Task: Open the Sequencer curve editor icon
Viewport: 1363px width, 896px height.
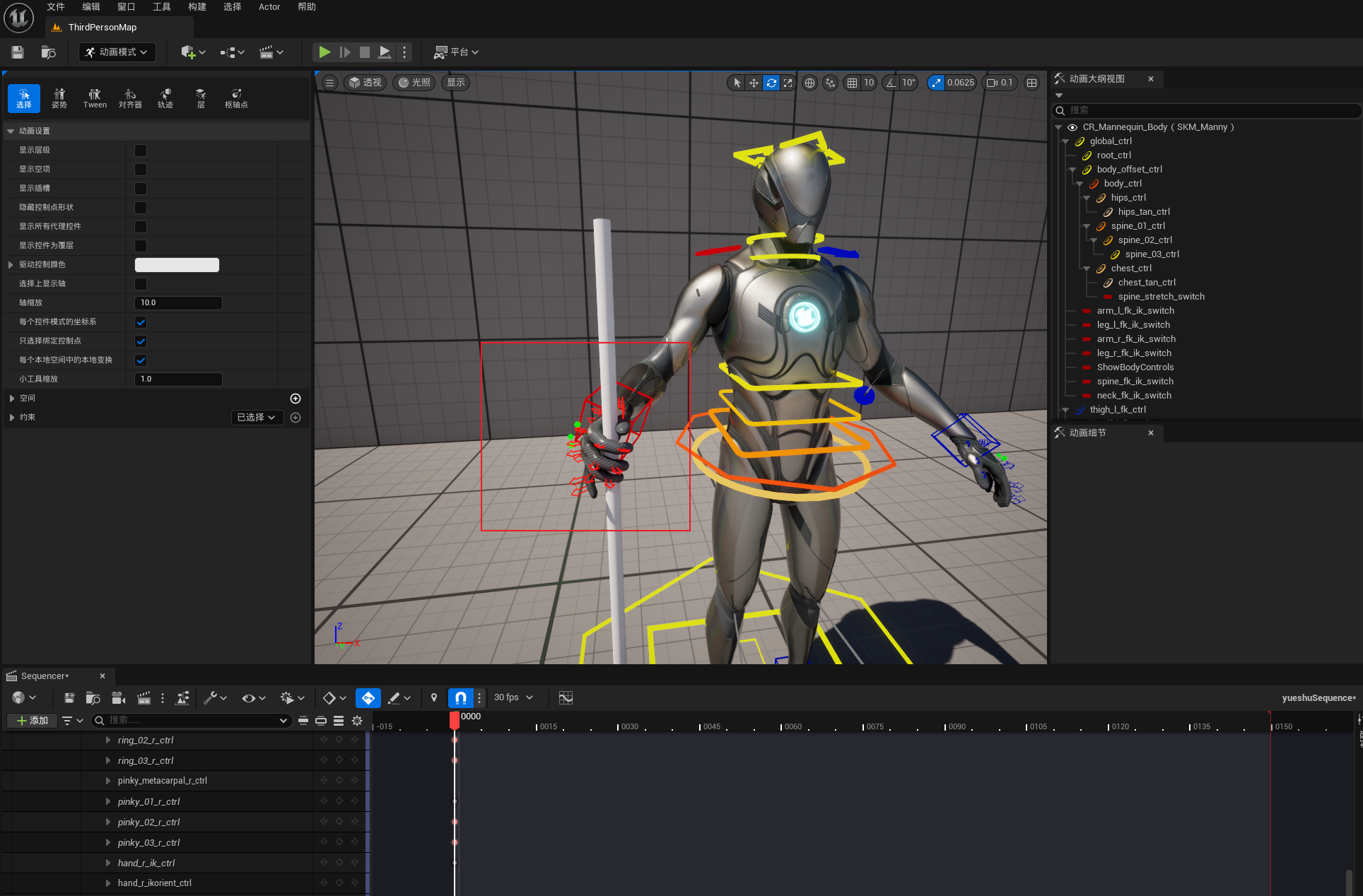Action: pyautogui.click(x=566, y=697)
